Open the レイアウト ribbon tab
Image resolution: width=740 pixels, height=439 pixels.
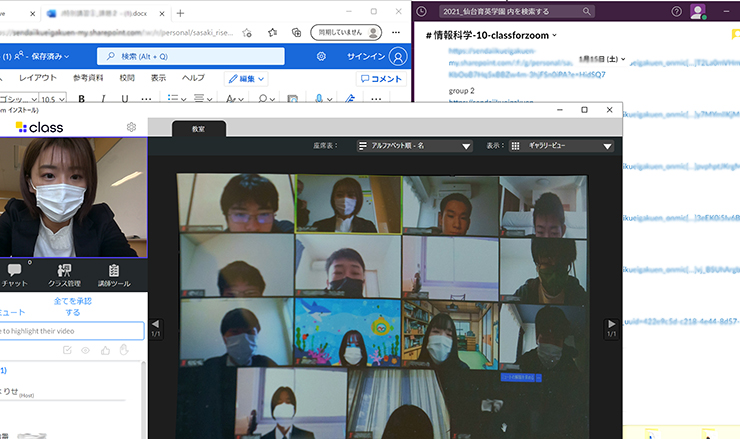[38, 78]
